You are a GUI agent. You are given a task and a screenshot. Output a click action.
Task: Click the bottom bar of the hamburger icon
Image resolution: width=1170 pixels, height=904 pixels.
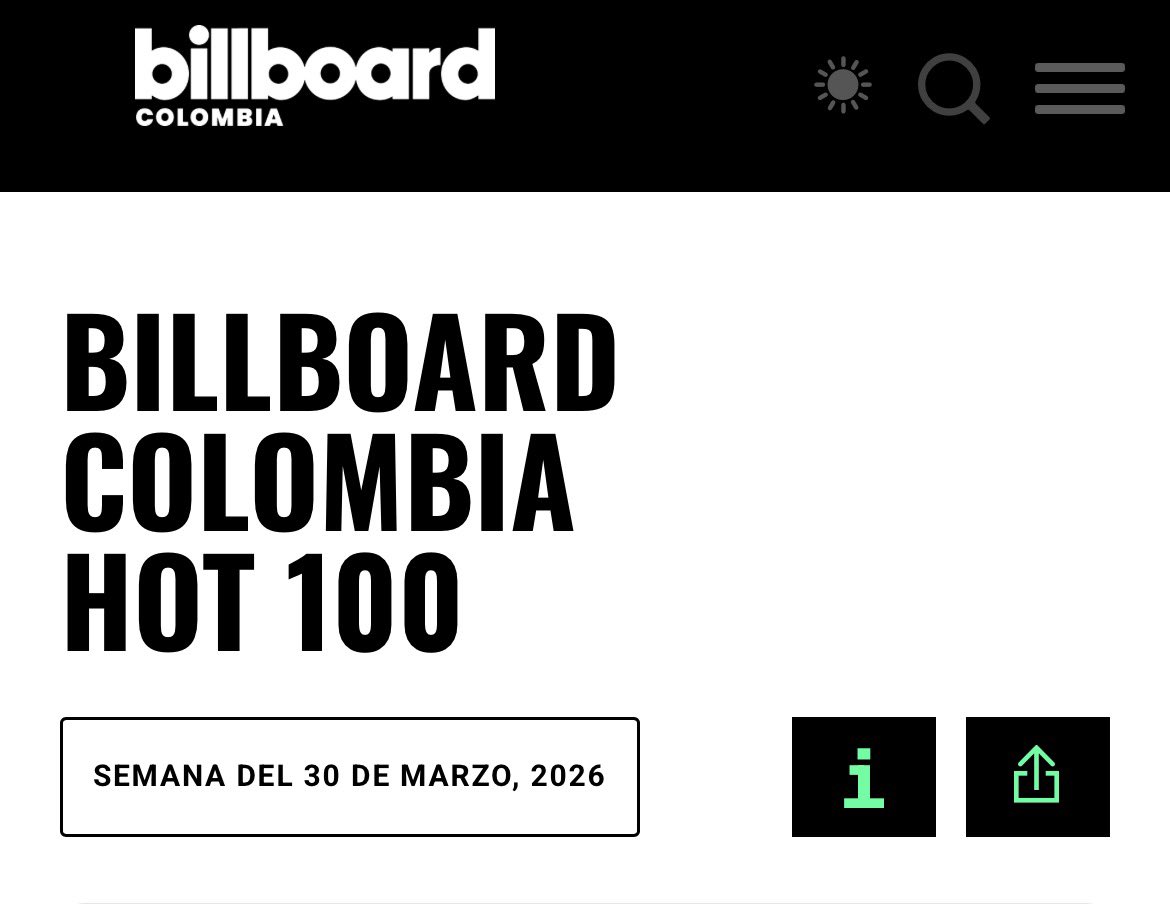click(x=1079, y=108)
